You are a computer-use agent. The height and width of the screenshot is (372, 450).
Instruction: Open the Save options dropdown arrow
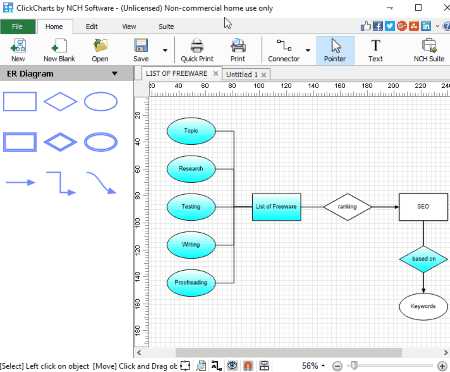(x=165, y=51)
